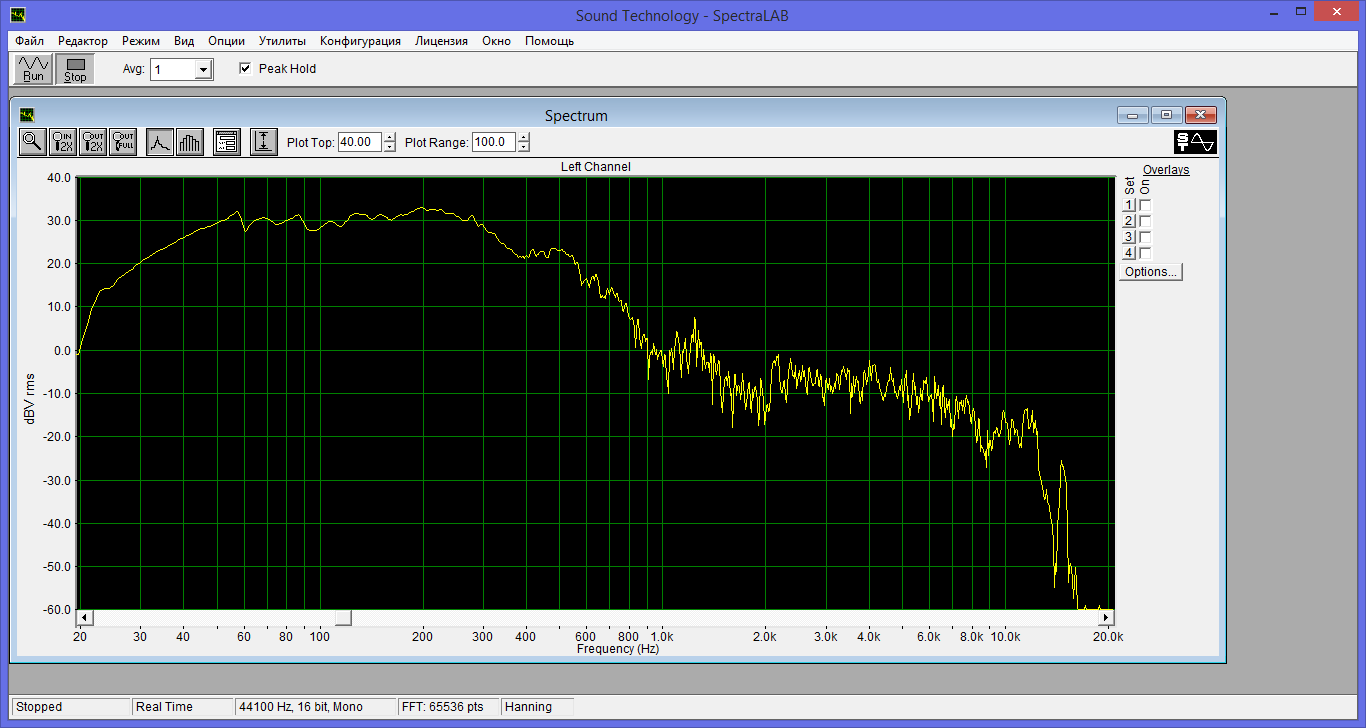Click the Avg value field
1366x728 pixels.
(x=173, y=70)
